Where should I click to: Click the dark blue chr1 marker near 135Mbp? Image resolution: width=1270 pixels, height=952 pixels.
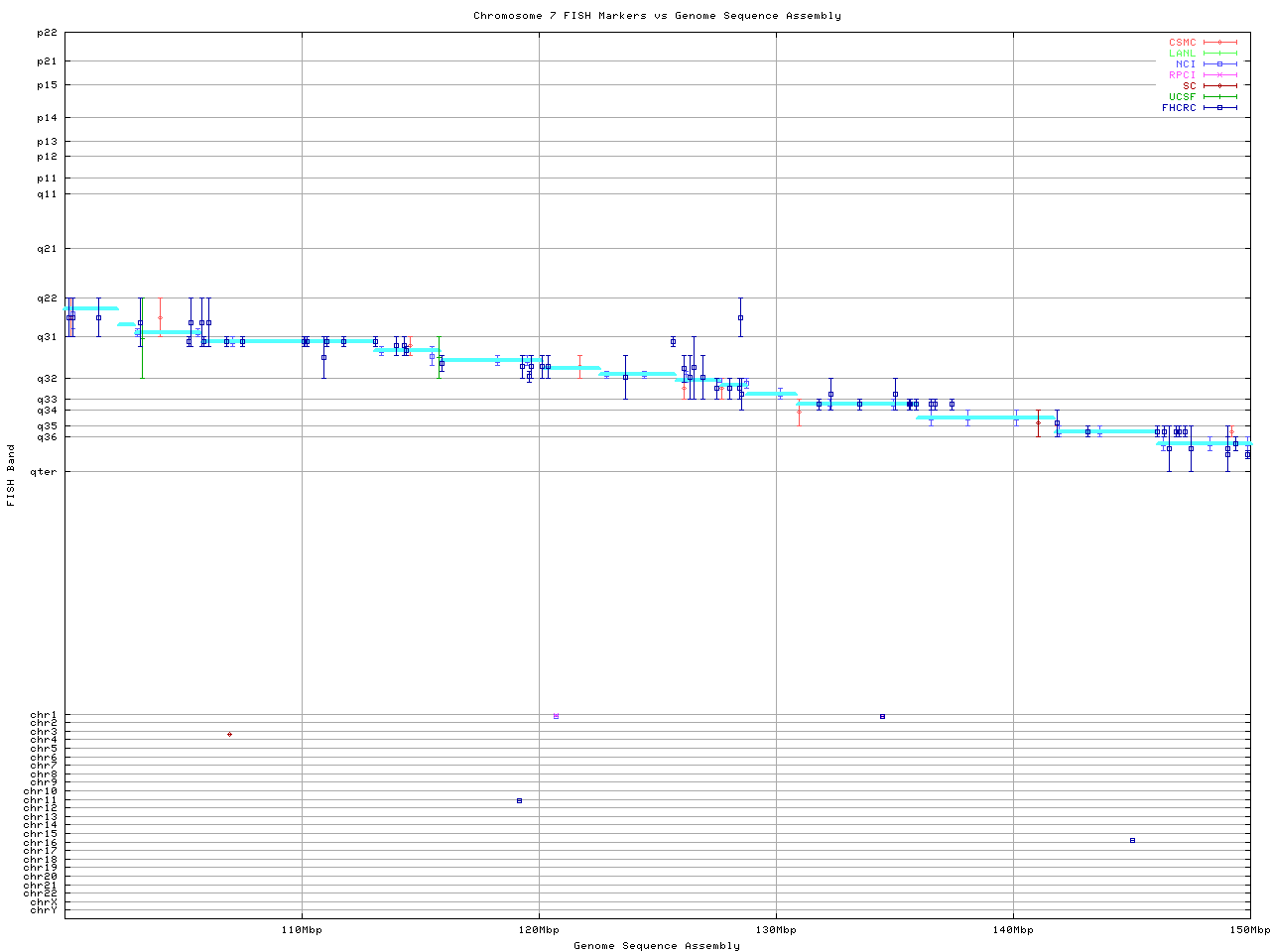[x=882, y=716]
